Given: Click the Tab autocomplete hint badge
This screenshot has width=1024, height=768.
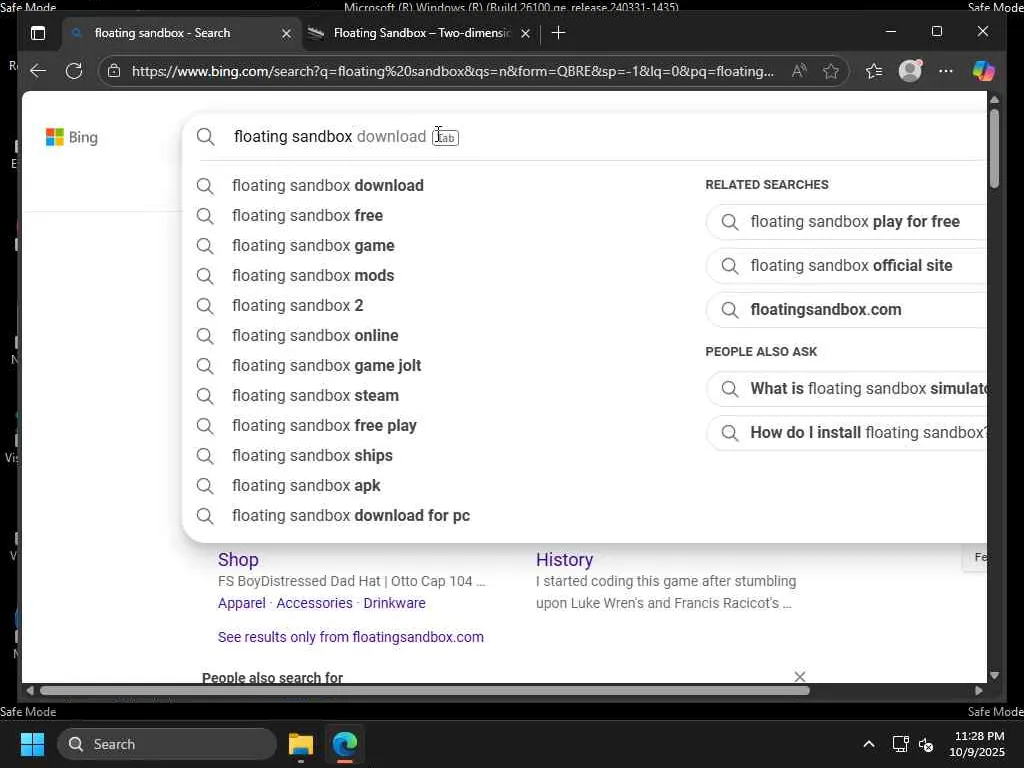Looking at the screenshot, I should tap(445, 137).
